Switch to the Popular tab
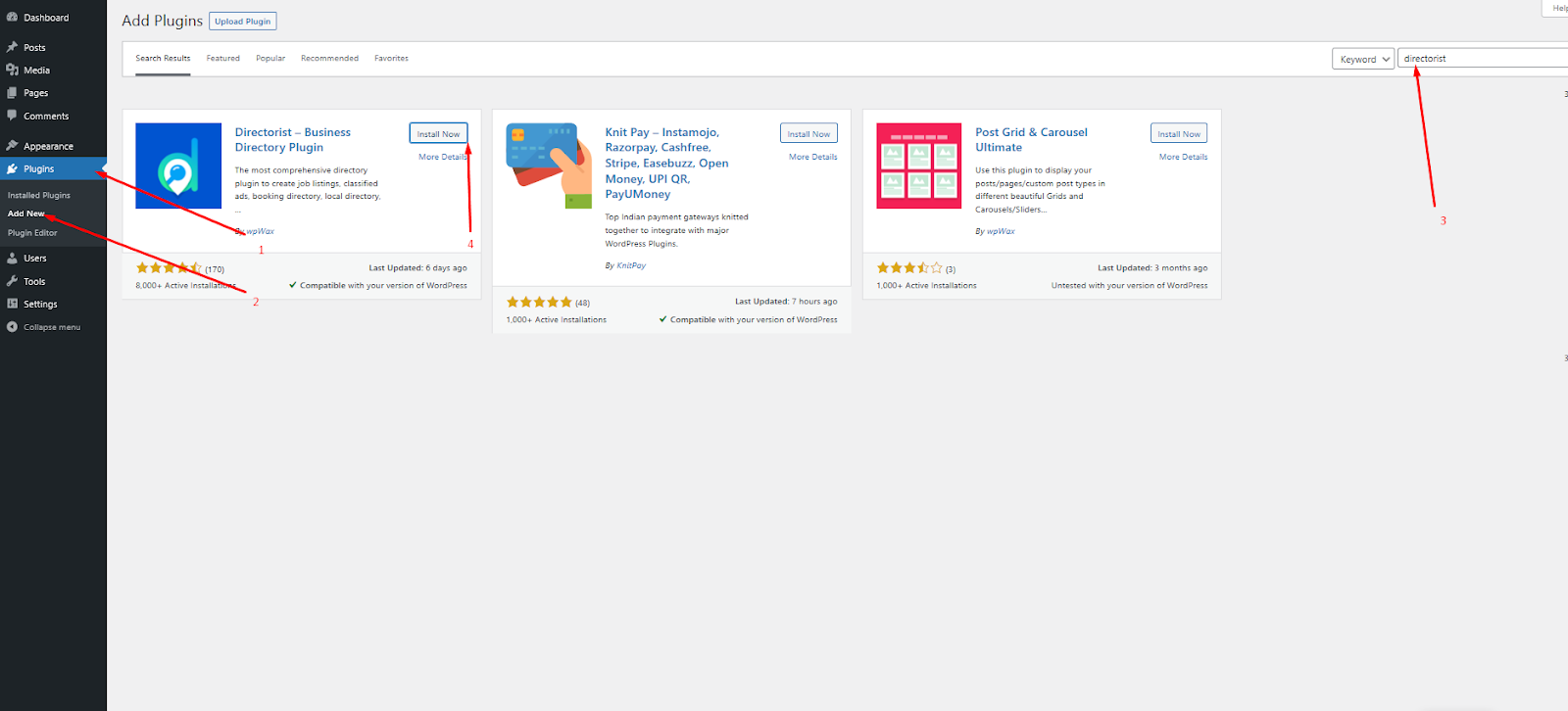 [270, 59]
